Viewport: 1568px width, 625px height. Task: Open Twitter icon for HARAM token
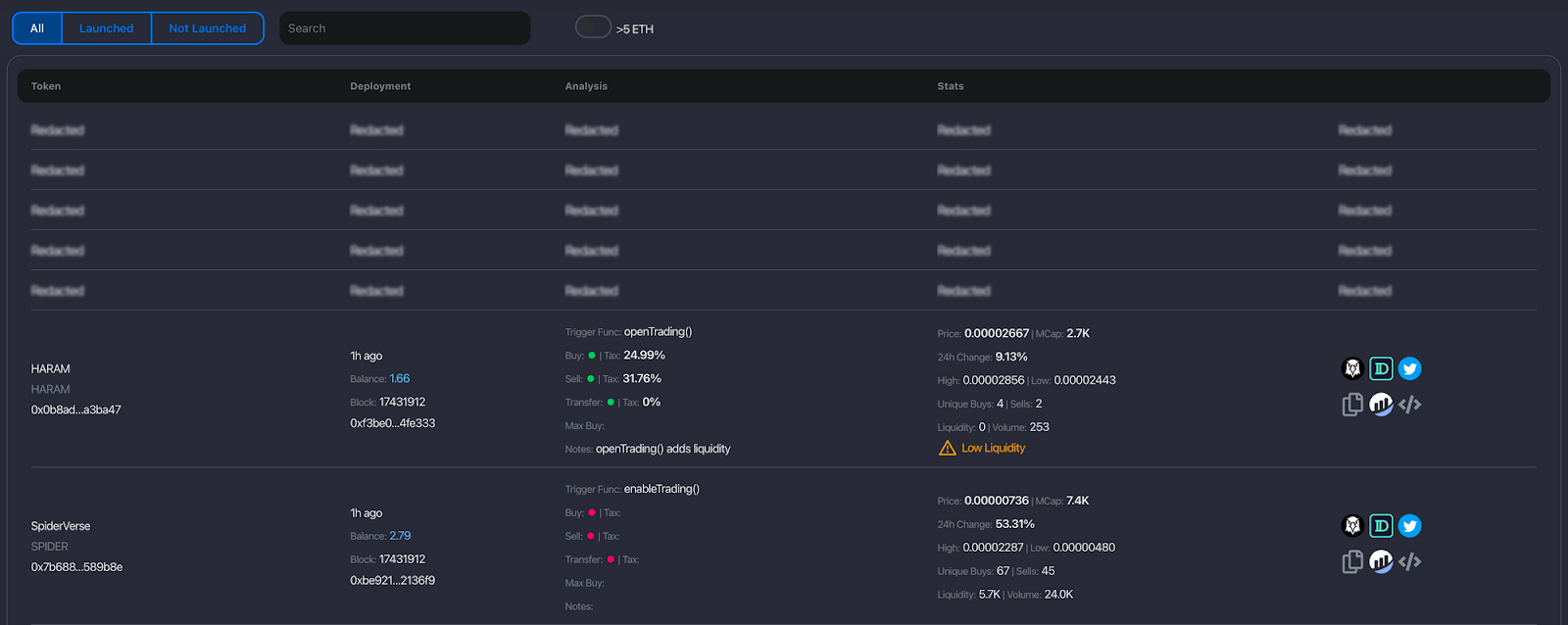[1409, 368]
